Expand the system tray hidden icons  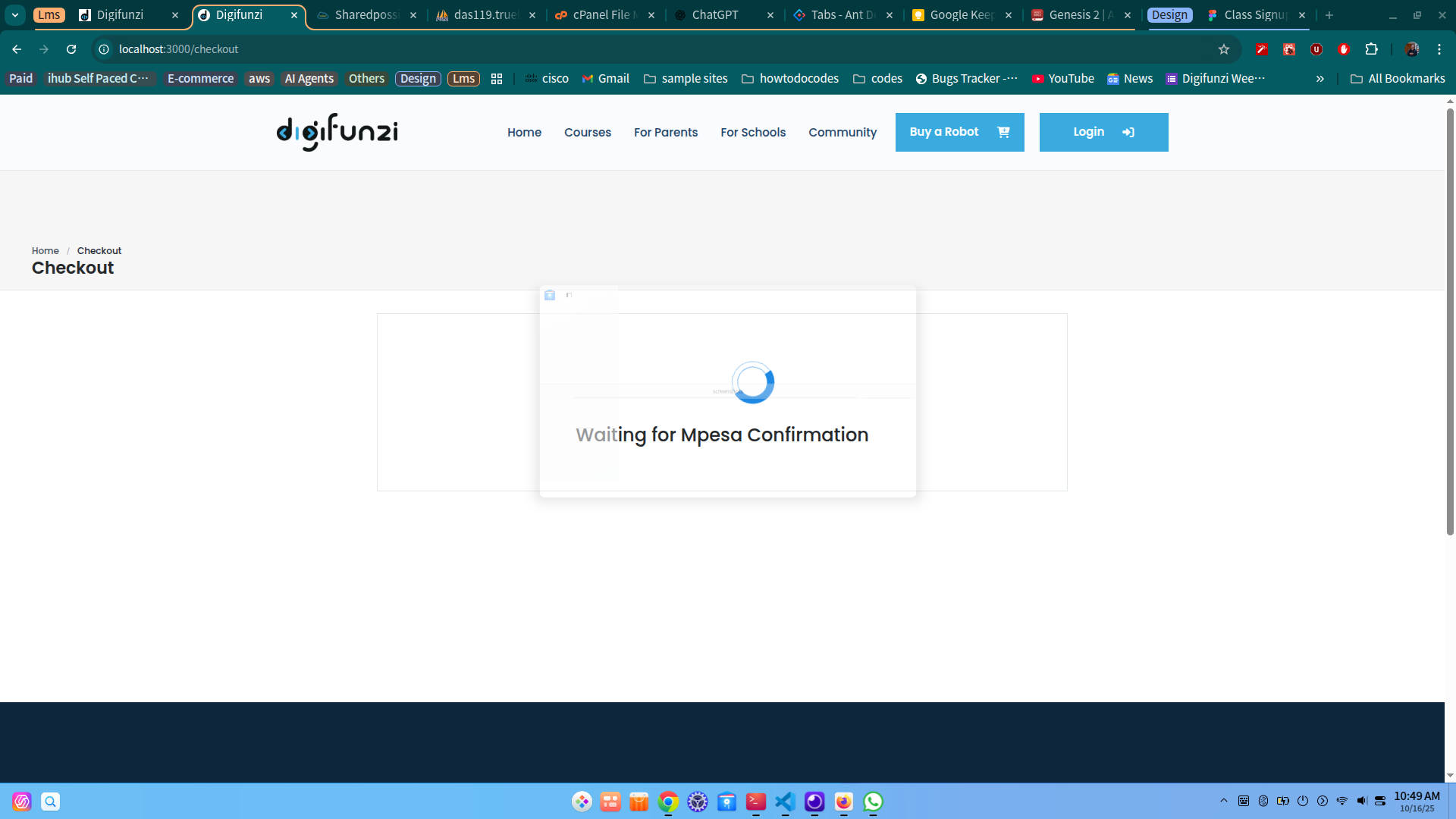tap(1223, 801)
